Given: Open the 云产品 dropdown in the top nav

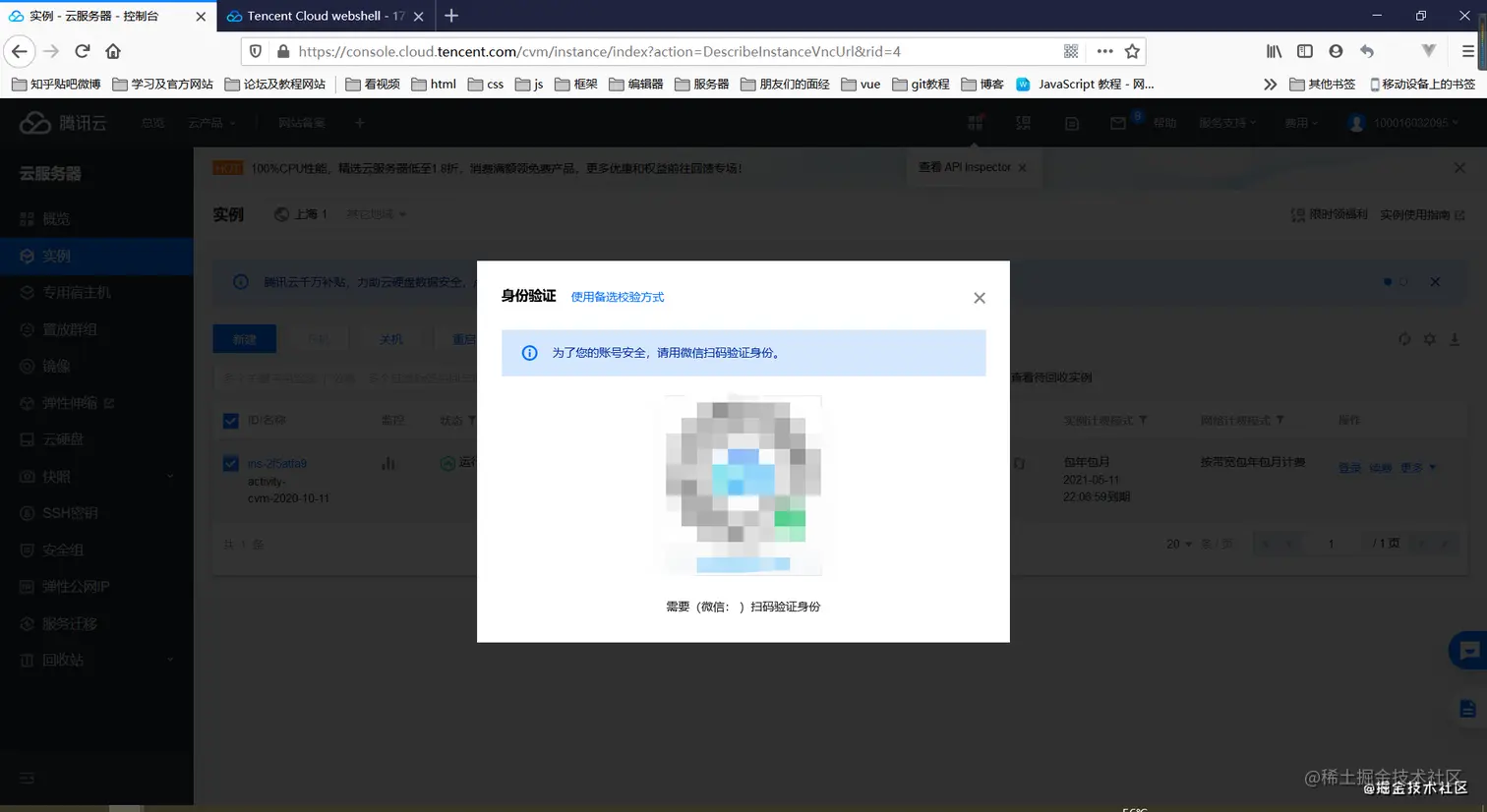Looking at the screenshot, I should [211, 123].
